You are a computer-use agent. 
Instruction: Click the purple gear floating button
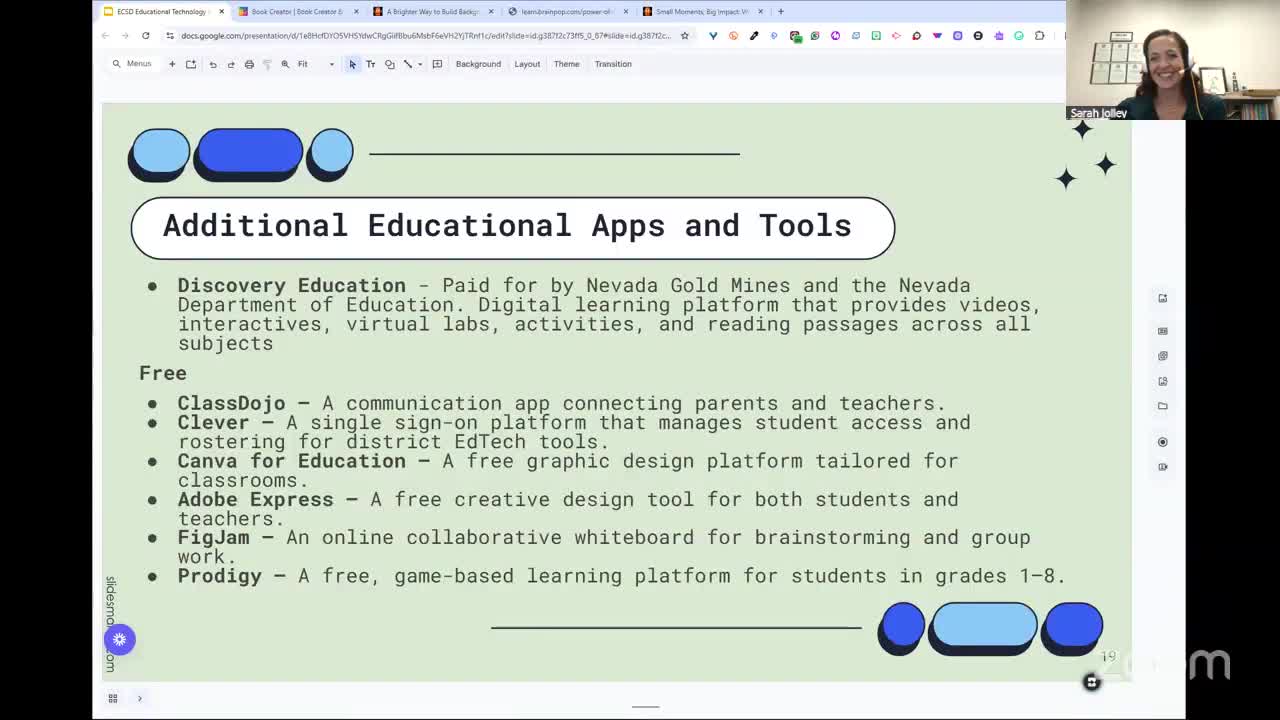pos(119,639)
